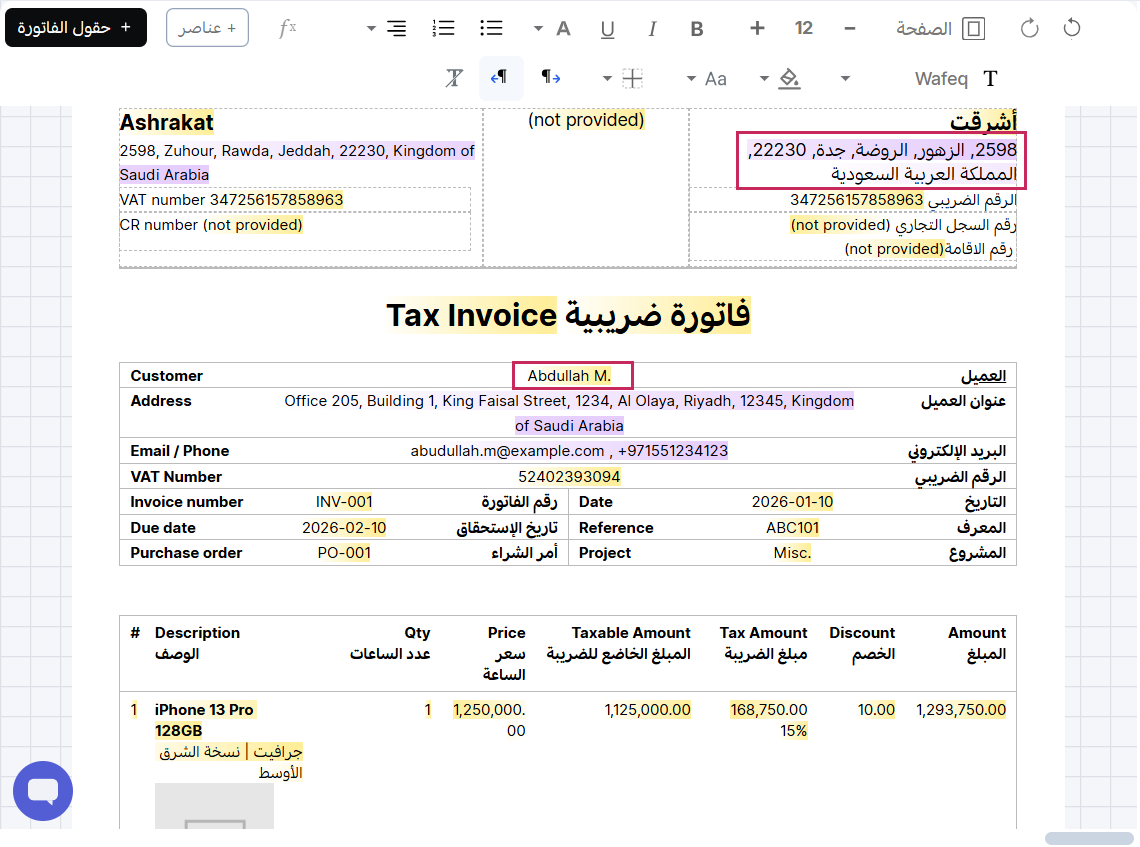The width and height of the screenshot is (1140, 847).
Task: Click discount value 10.00
Action: pos(876,710)
